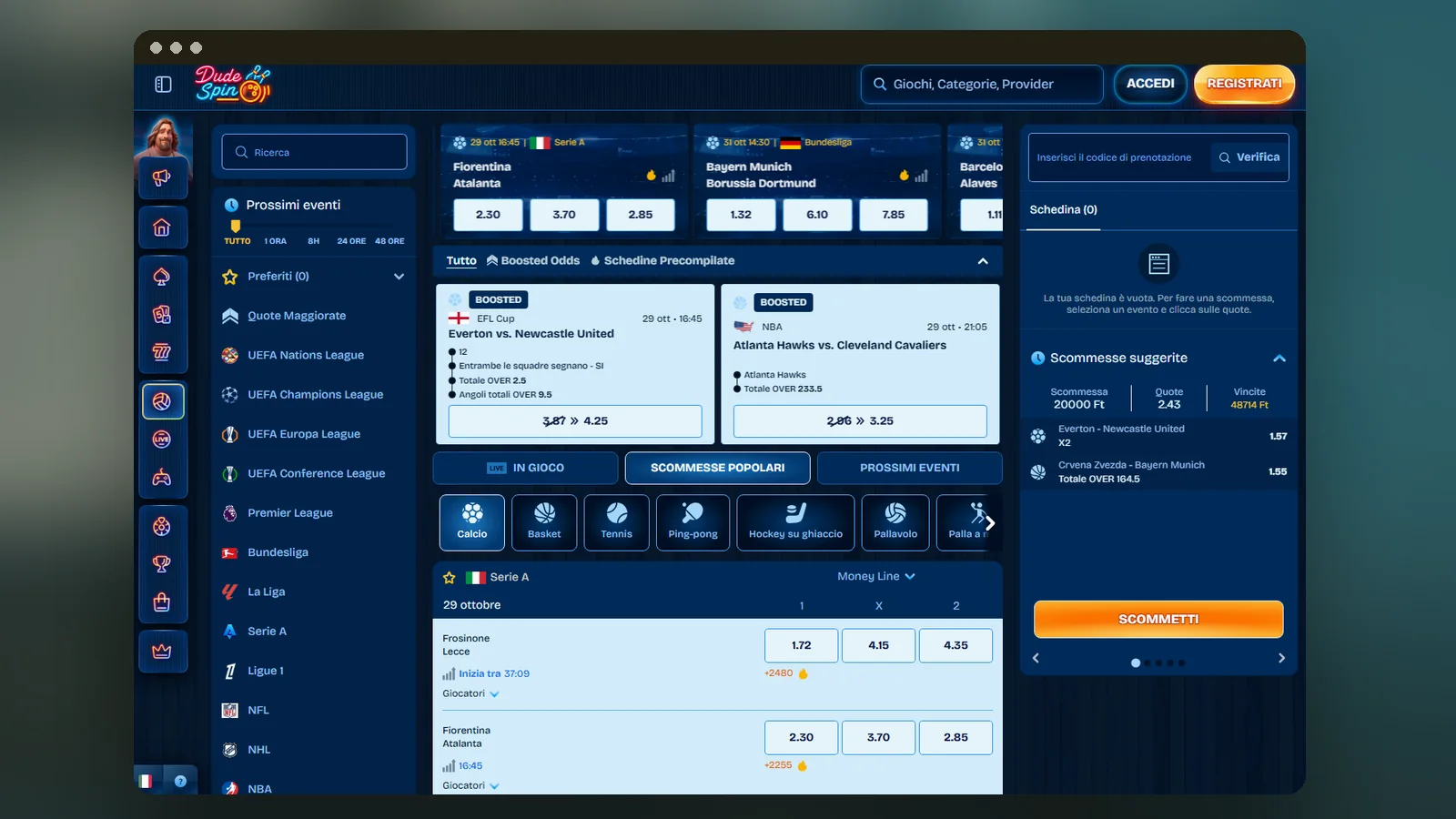
Task: Open the sports ball sidebar icon
Action: [x=163, y=401]
